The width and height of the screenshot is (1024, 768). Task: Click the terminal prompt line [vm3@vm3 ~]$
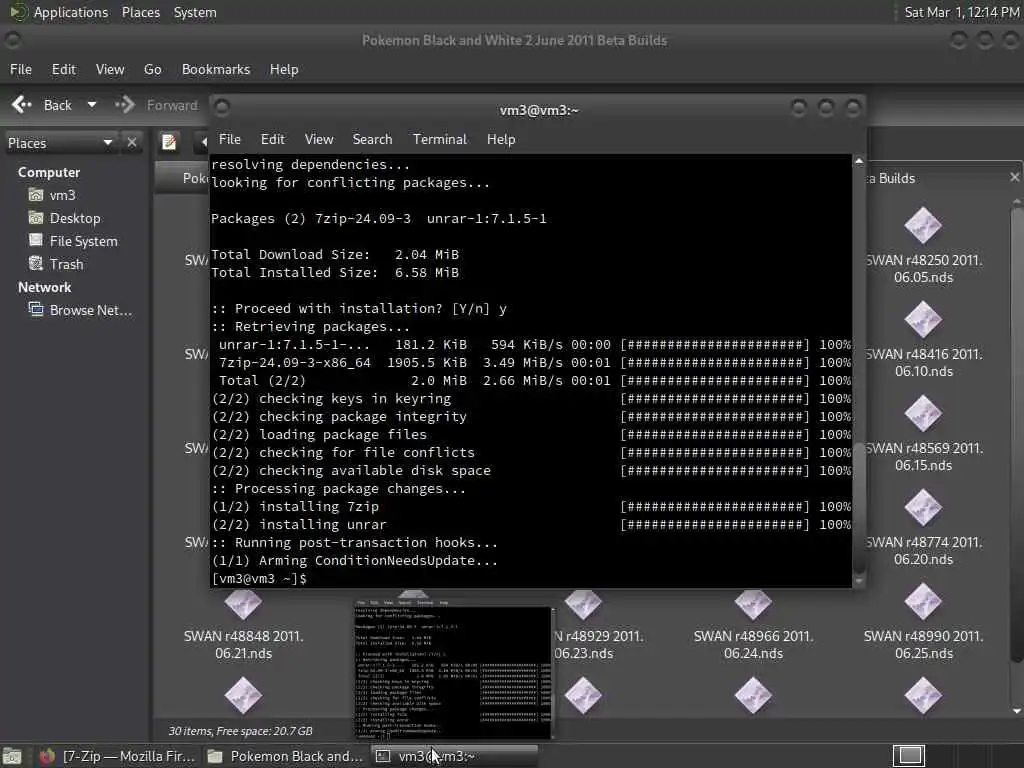259,579
